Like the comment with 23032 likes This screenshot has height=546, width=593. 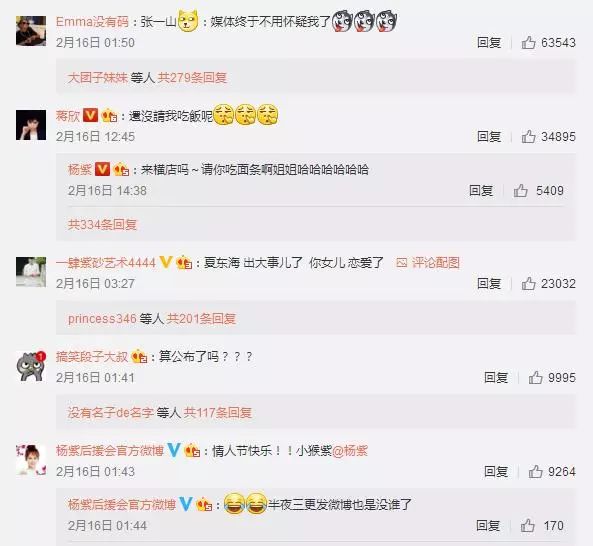coord(528,283)
